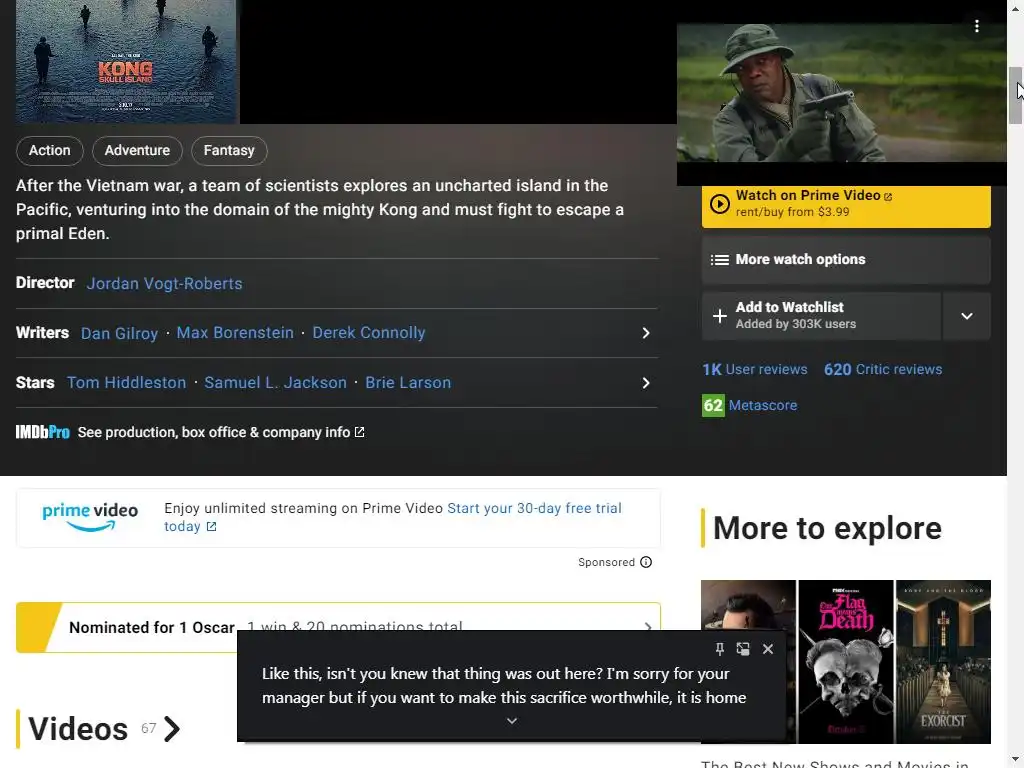The image size is (1024, 768).
Task: Click the IMDbPro logo
Action: coord(42,432)
